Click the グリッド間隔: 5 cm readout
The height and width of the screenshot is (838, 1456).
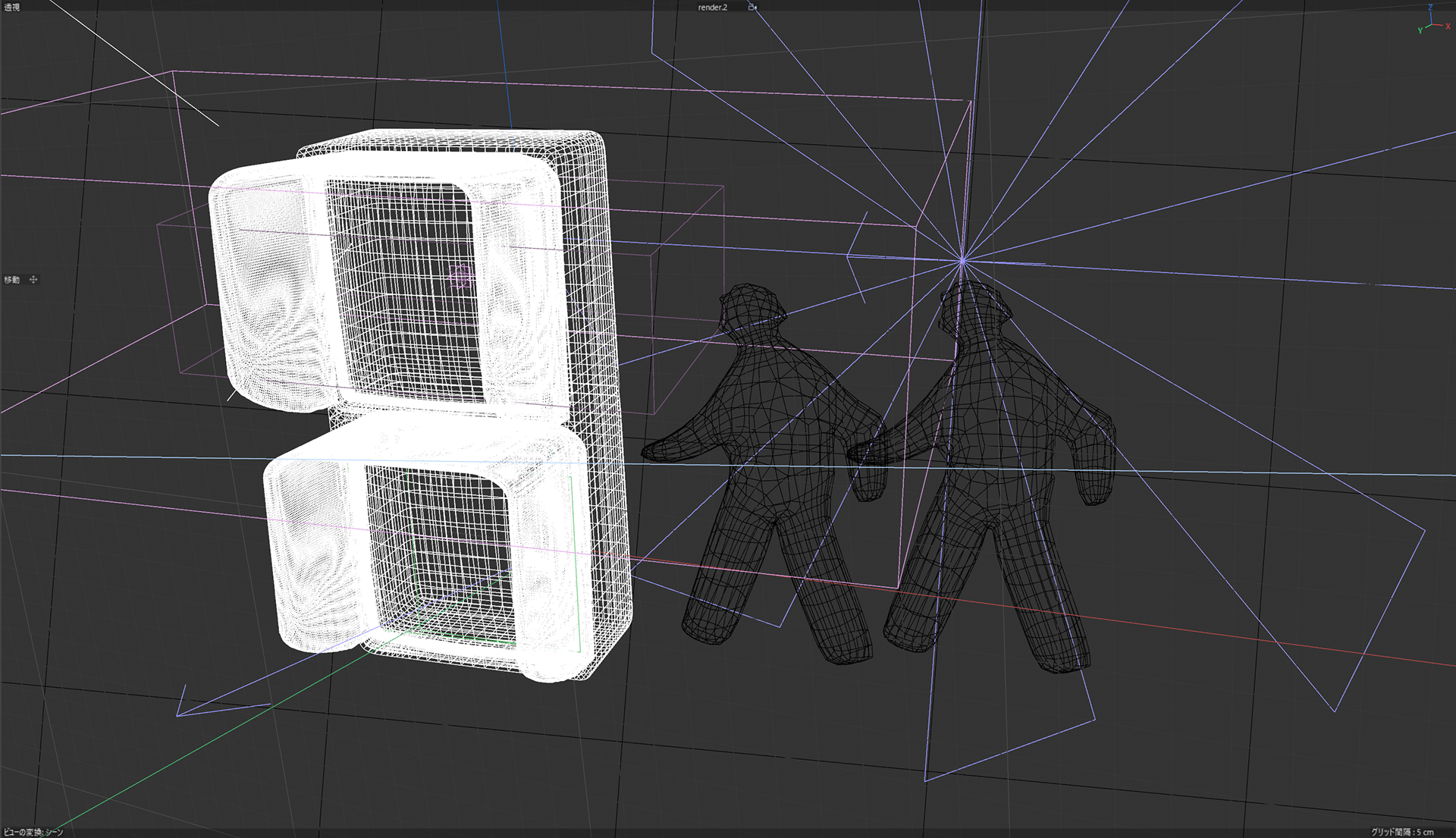coord(1401,832)
